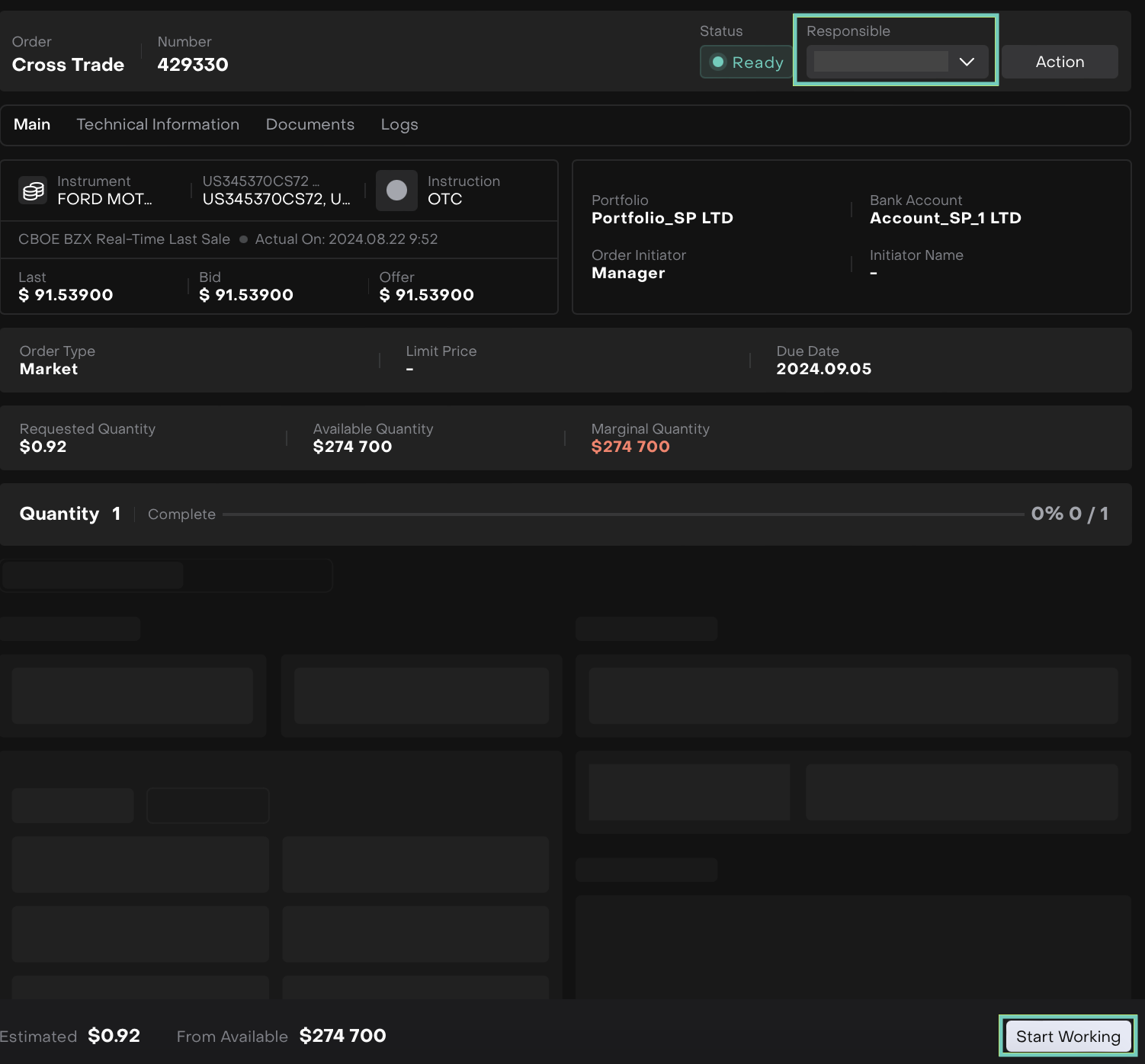Click the FORD MOT instrument name
Screen dimensions: 1145x1064
pyautogui.click(x=104, y=199)
